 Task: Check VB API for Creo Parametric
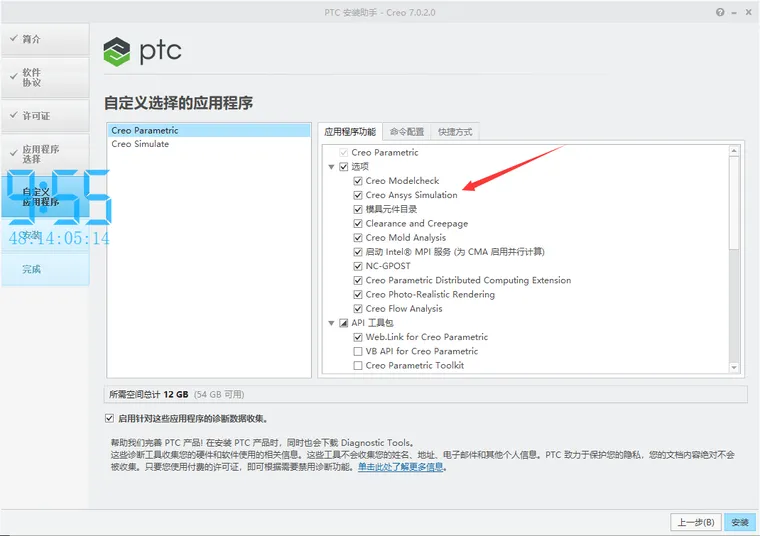(358, 351)
